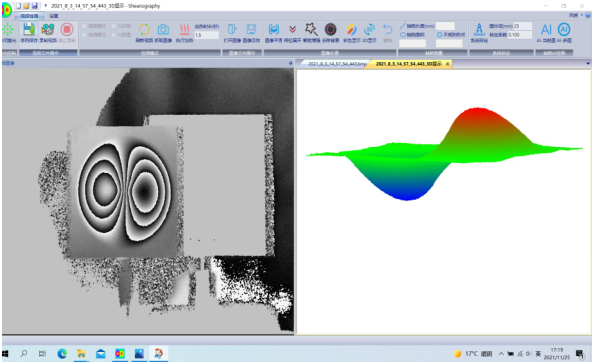The height and width of the screenshot is (364, 594).
Task: Toggle the upper AI checkbox in ribbon
Action: pos(114,26)
